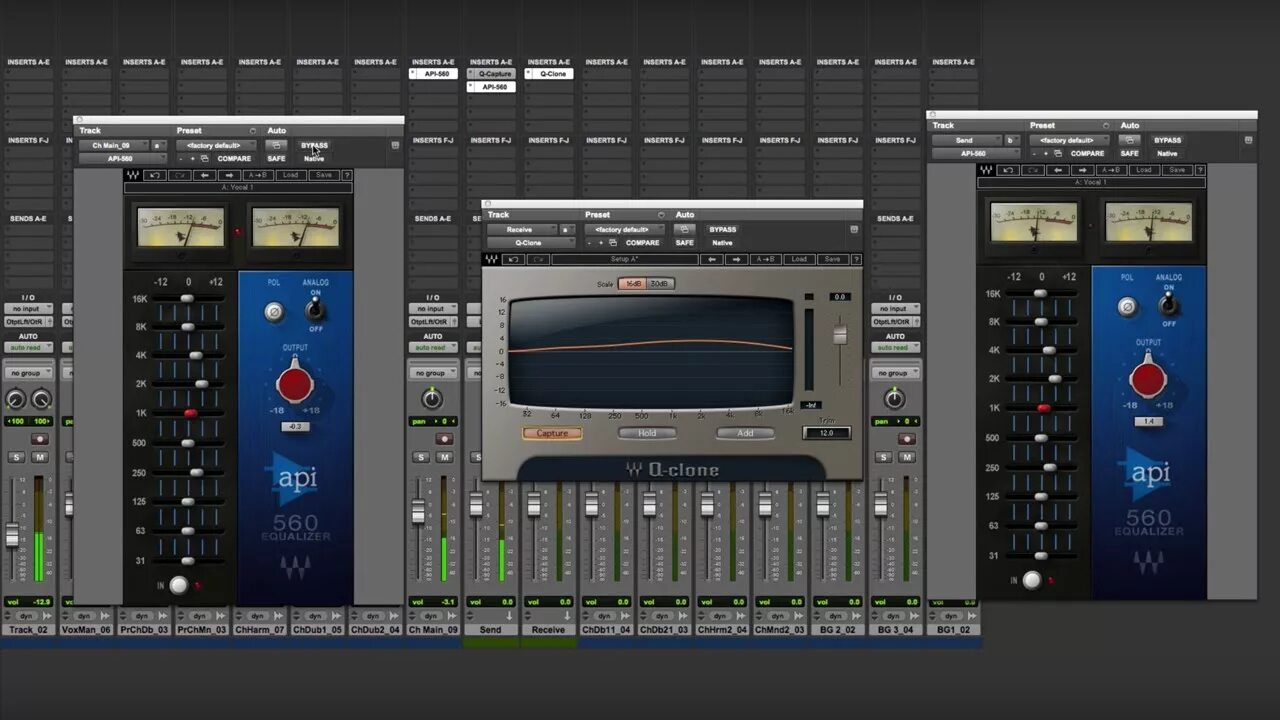The width and height of the screenshot is (1280, 720).
Task: Click the red OUTPUT knob on right API-560
Action: pos(1148,379)
